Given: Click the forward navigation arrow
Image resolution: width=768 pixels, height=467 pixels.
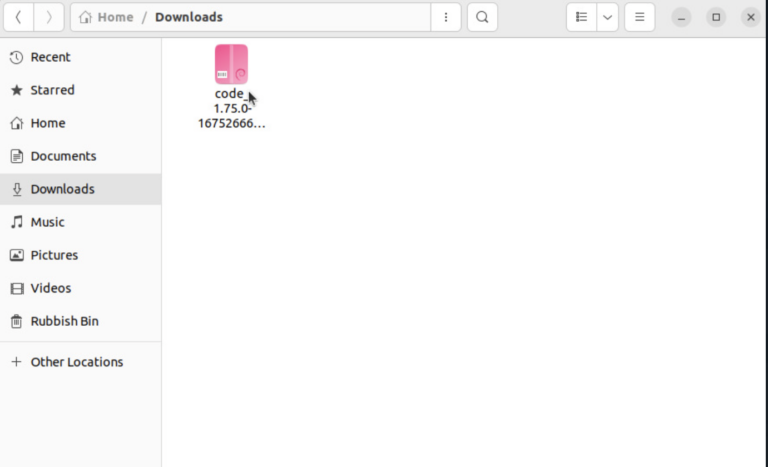Looking at the screenshot, I should point(49,17).
